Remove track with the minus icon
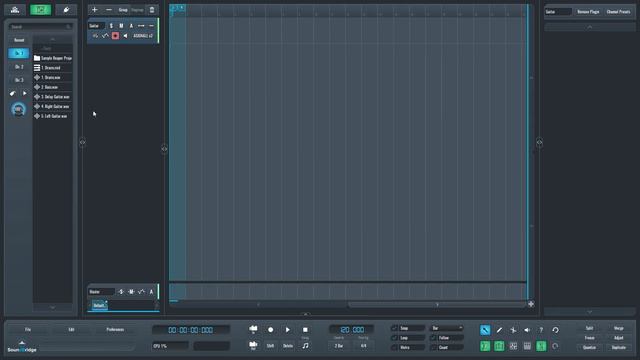The image size is (640, 360). [109, 10]
